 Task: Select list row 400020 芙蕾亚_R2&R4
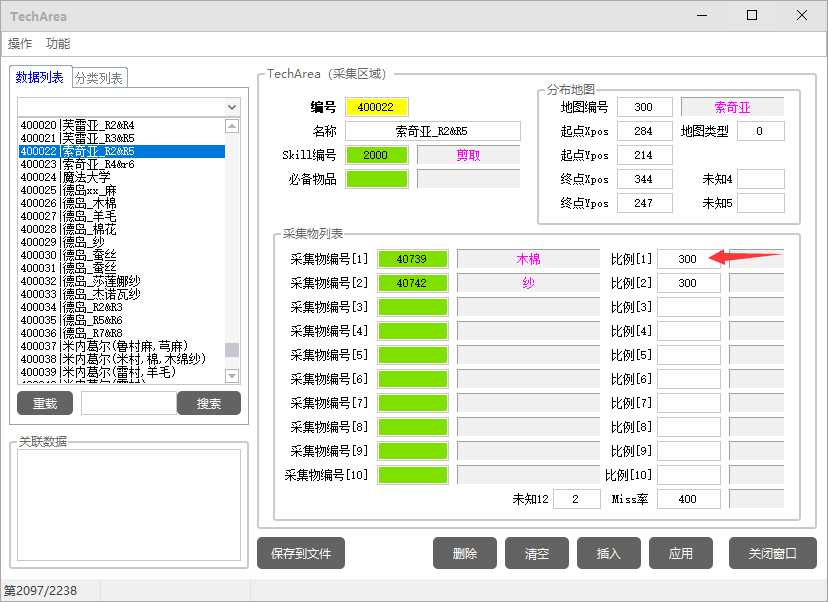pos(121,125)
